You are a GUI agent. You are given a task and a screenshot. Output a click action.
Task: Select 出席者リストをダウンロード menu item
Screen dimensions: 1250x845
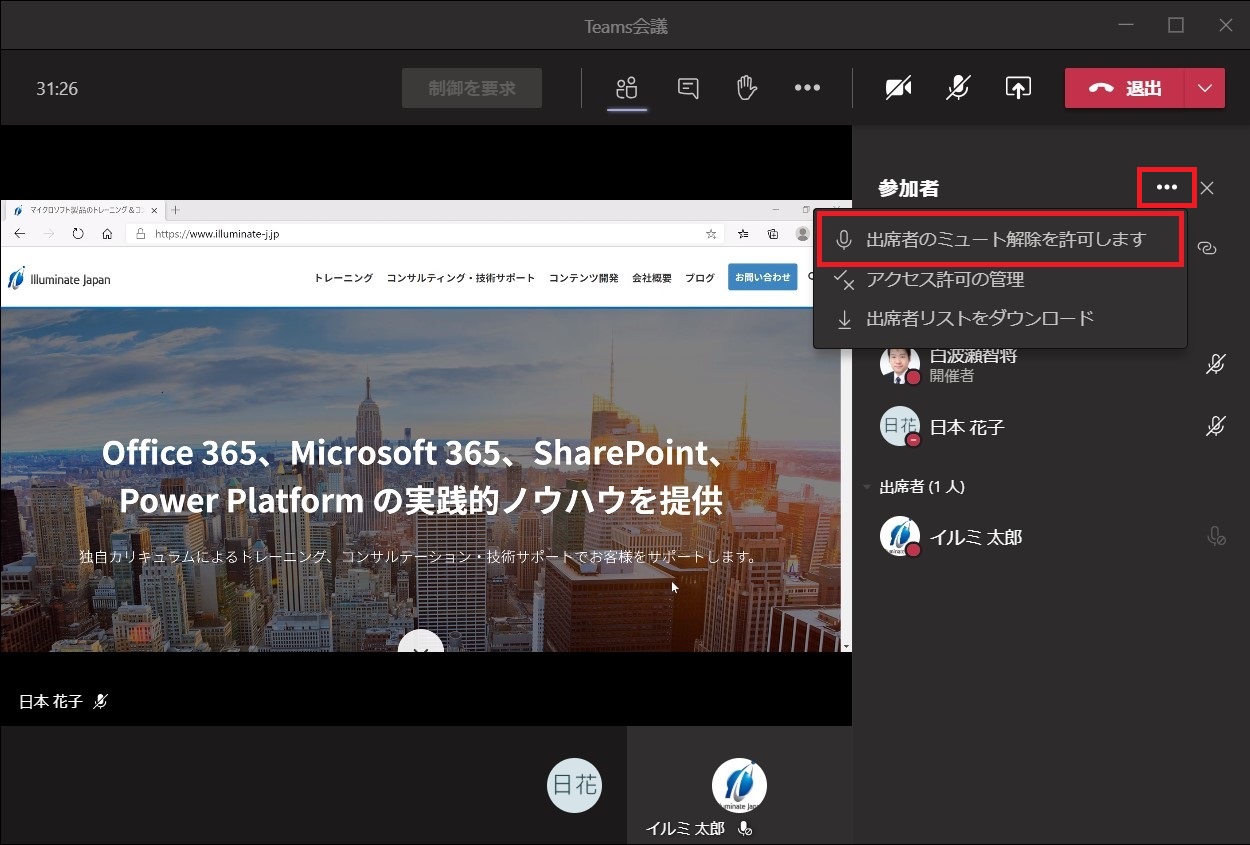click(x=1001, y=319)
